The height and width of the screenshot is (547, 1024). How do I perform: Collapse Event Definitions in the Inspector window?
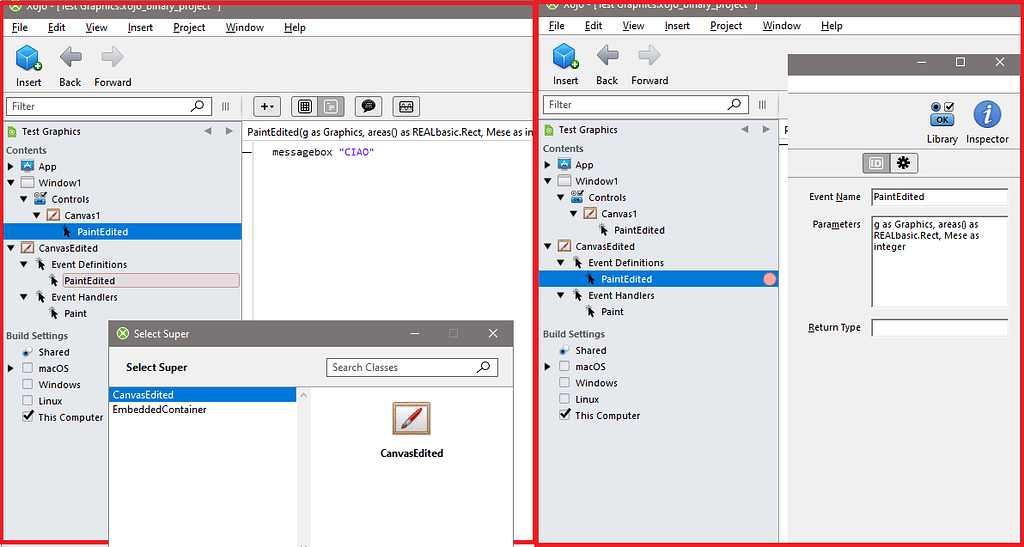click(x=561, y=262)
